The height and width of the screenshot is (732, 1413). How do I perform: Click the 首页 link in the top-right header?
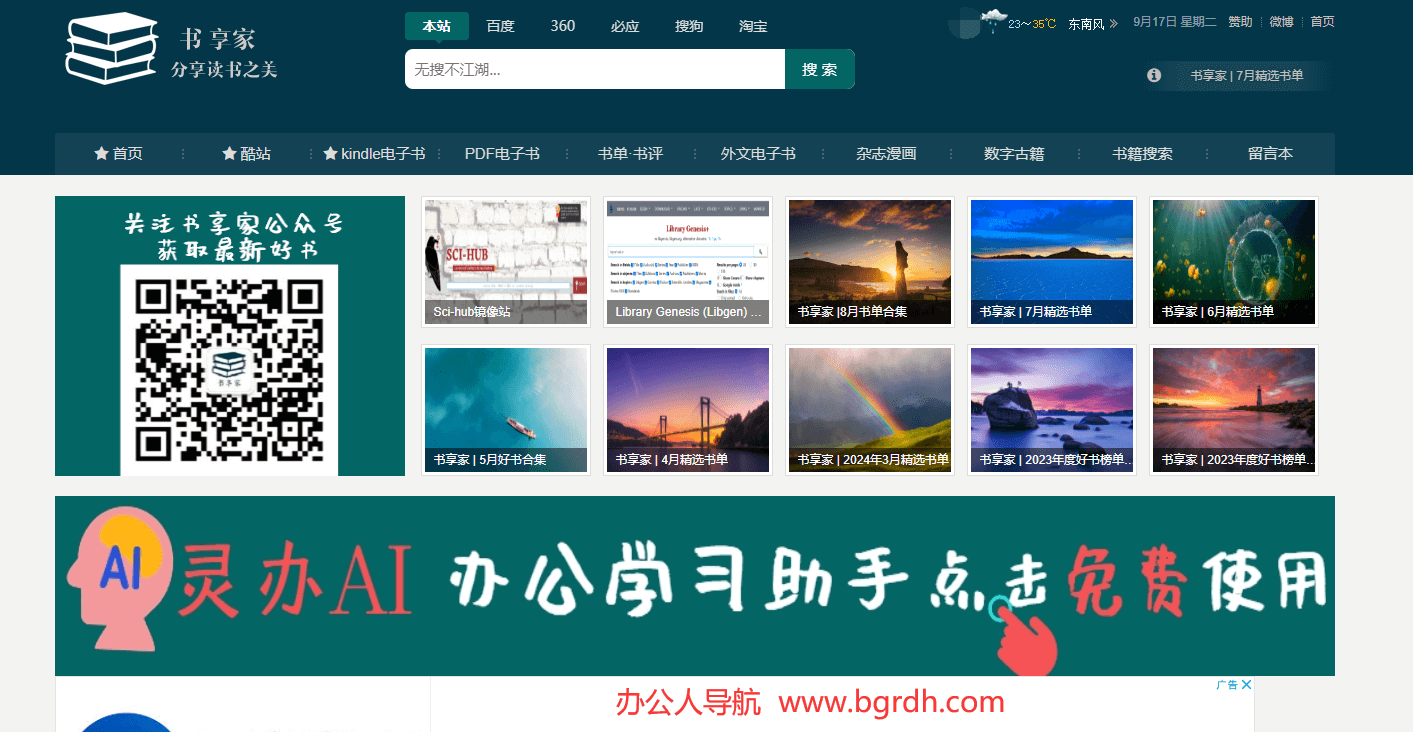(1322, 22)
